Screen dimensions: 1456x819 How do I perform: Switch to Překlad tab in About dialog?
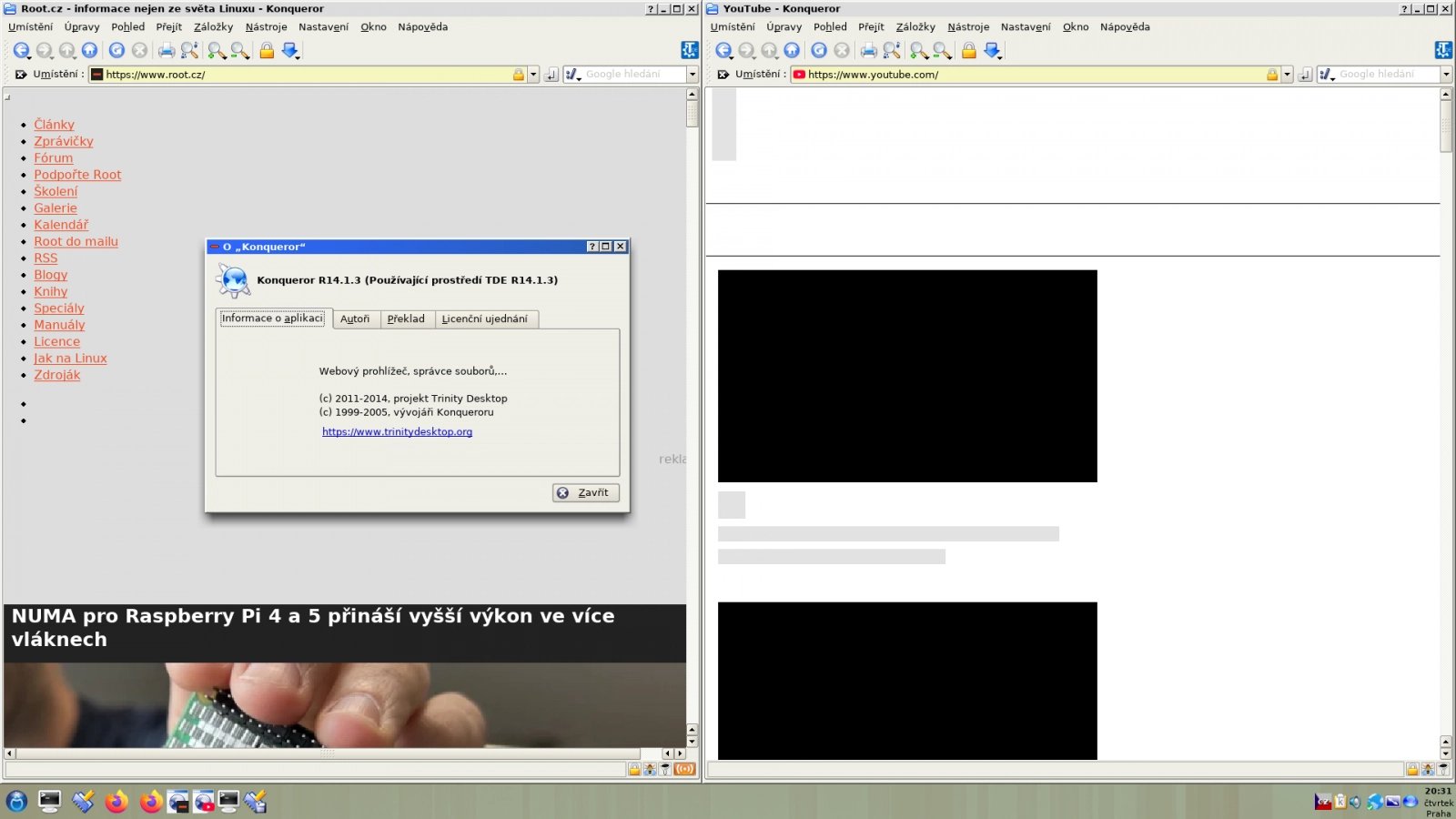pos(406,319)
